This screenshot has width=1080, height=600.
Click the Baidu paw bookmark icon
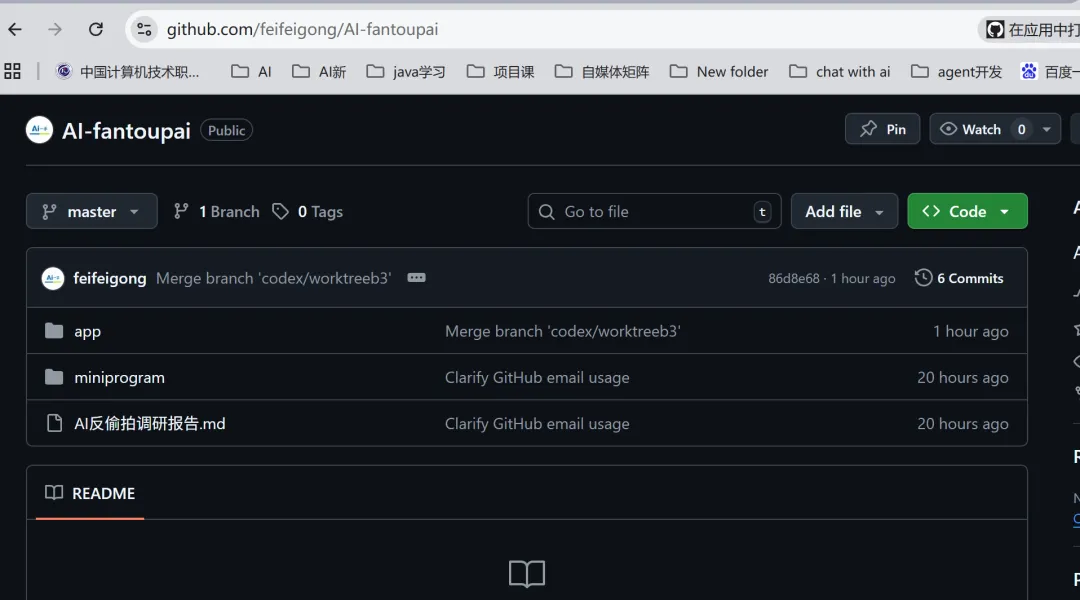coord(1029,71)
